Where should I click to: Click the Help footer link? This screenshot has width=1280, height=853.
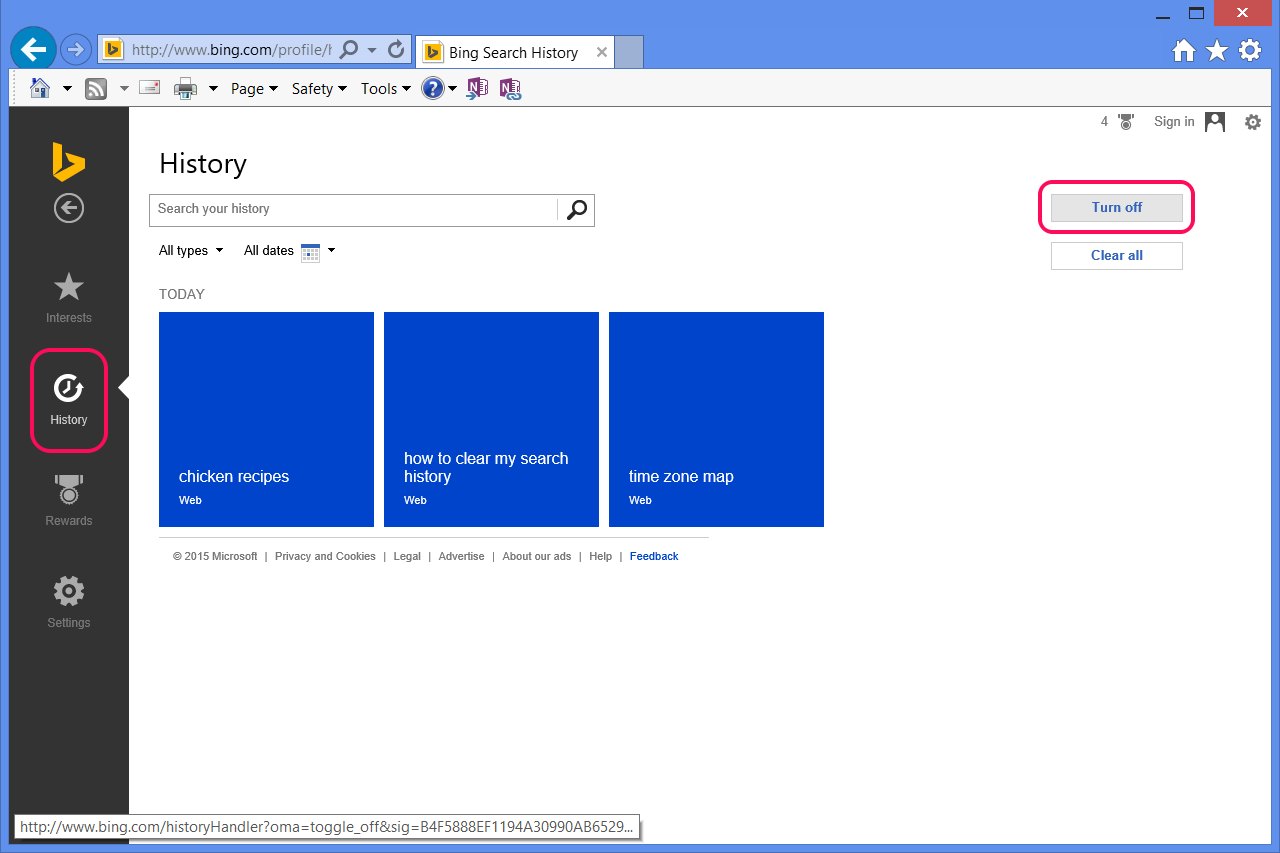point(600,557)
